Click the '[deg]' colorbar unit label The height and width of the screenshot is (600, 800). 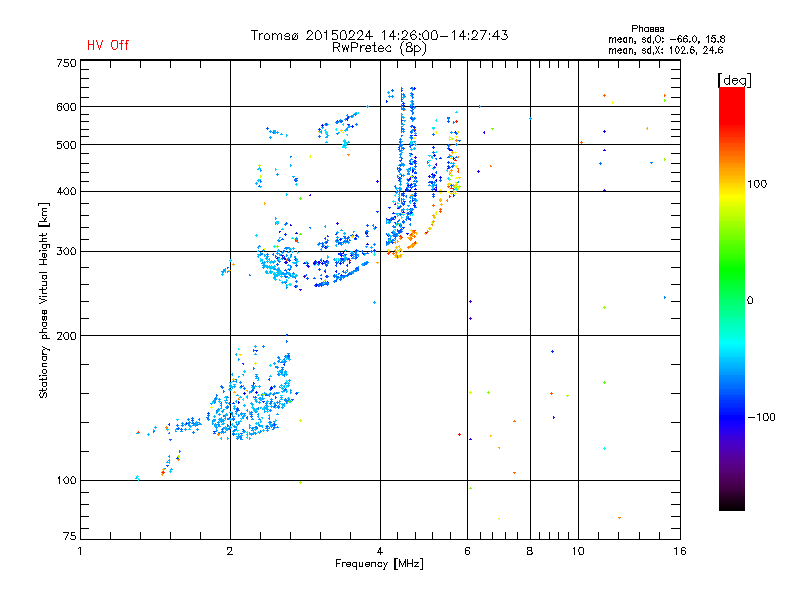coord(734,80)
